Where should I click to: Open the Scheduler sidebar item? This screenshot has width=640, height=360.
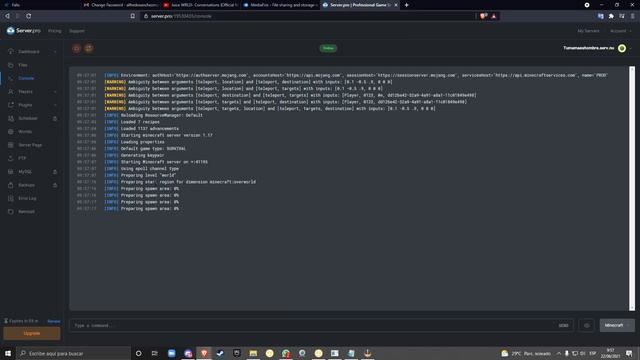tap(28, 118)
